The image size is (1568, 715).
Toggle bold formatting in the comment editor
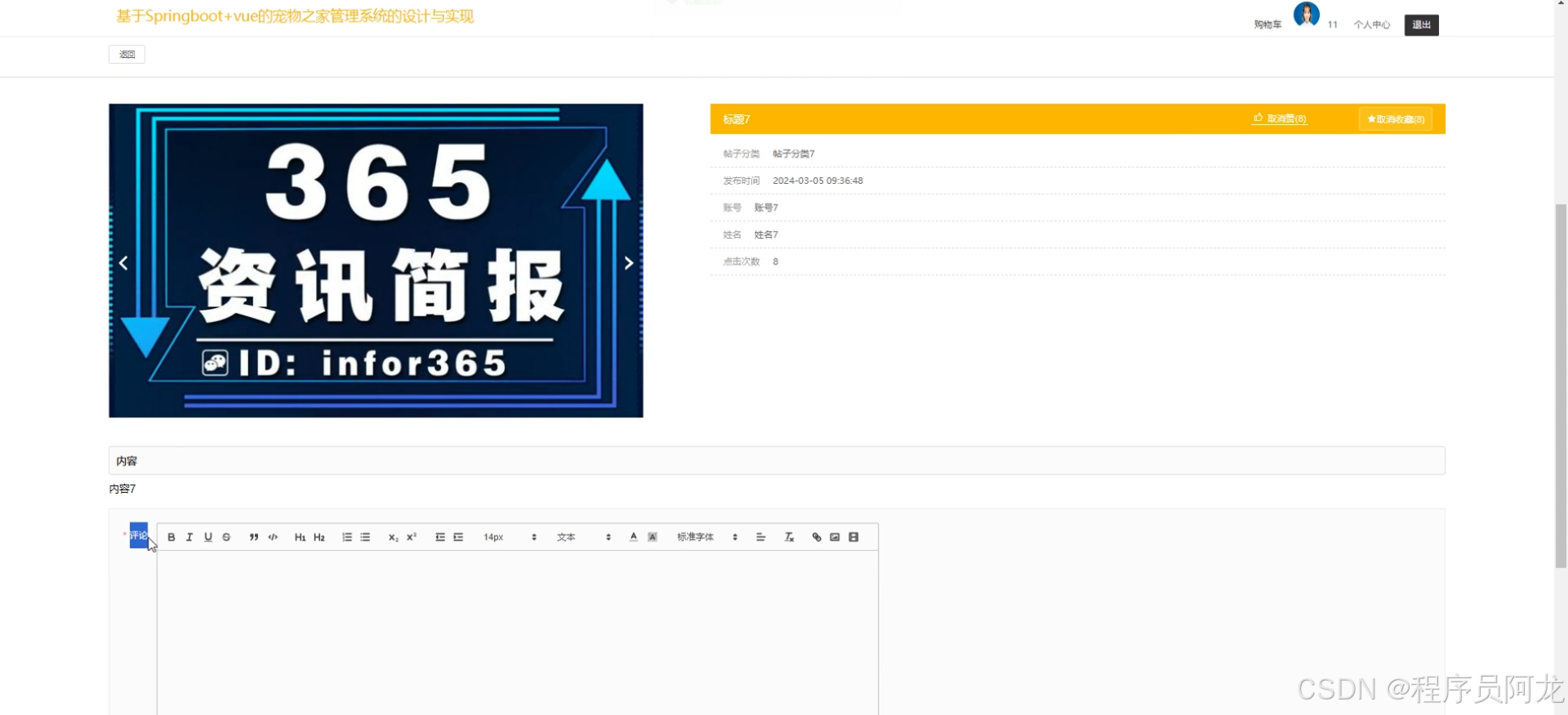pos(171,537)
